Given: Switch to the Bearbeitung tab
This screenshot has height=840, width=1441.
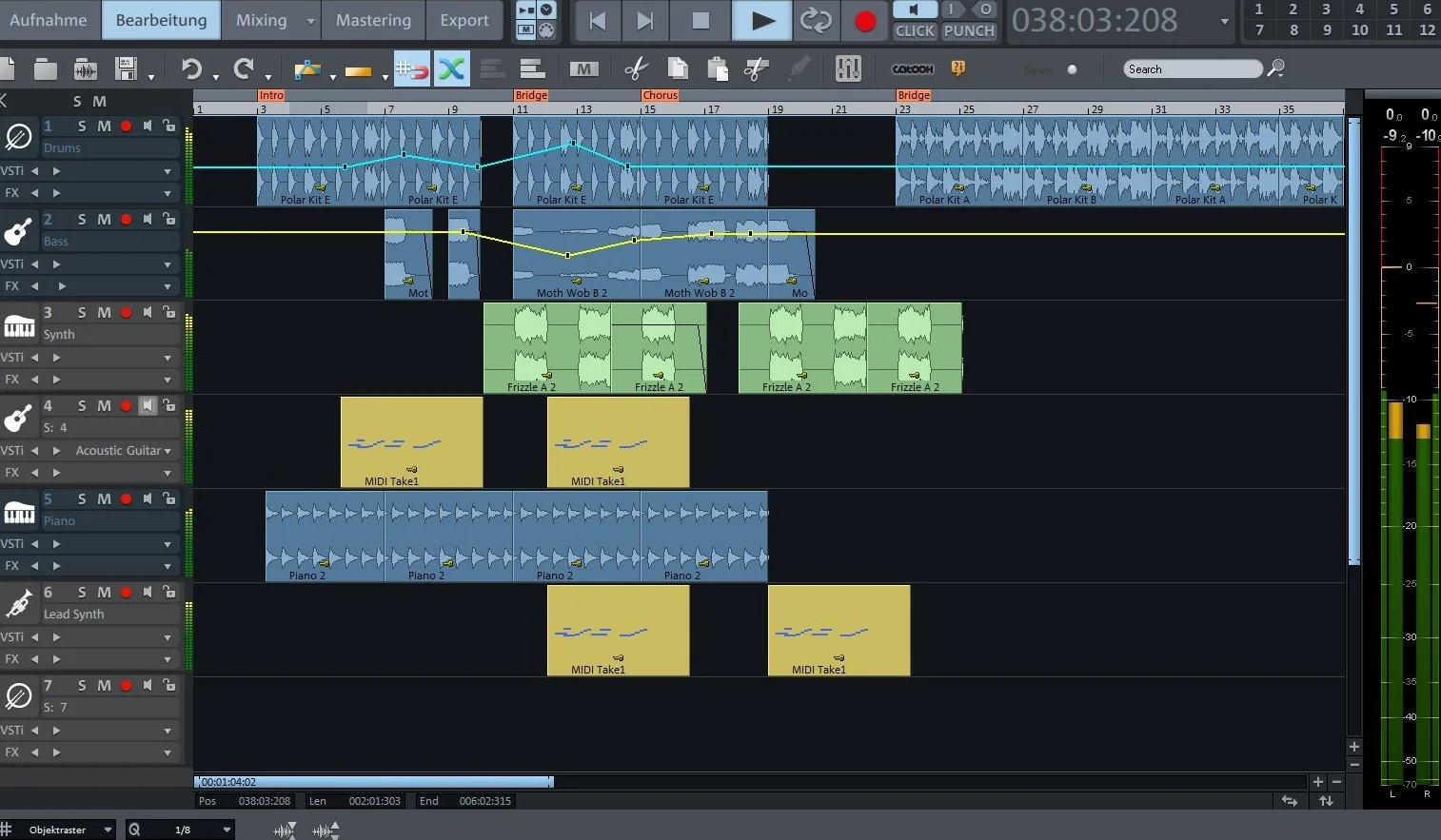Looking at the screenshot, I should click(x=161, y=20).
